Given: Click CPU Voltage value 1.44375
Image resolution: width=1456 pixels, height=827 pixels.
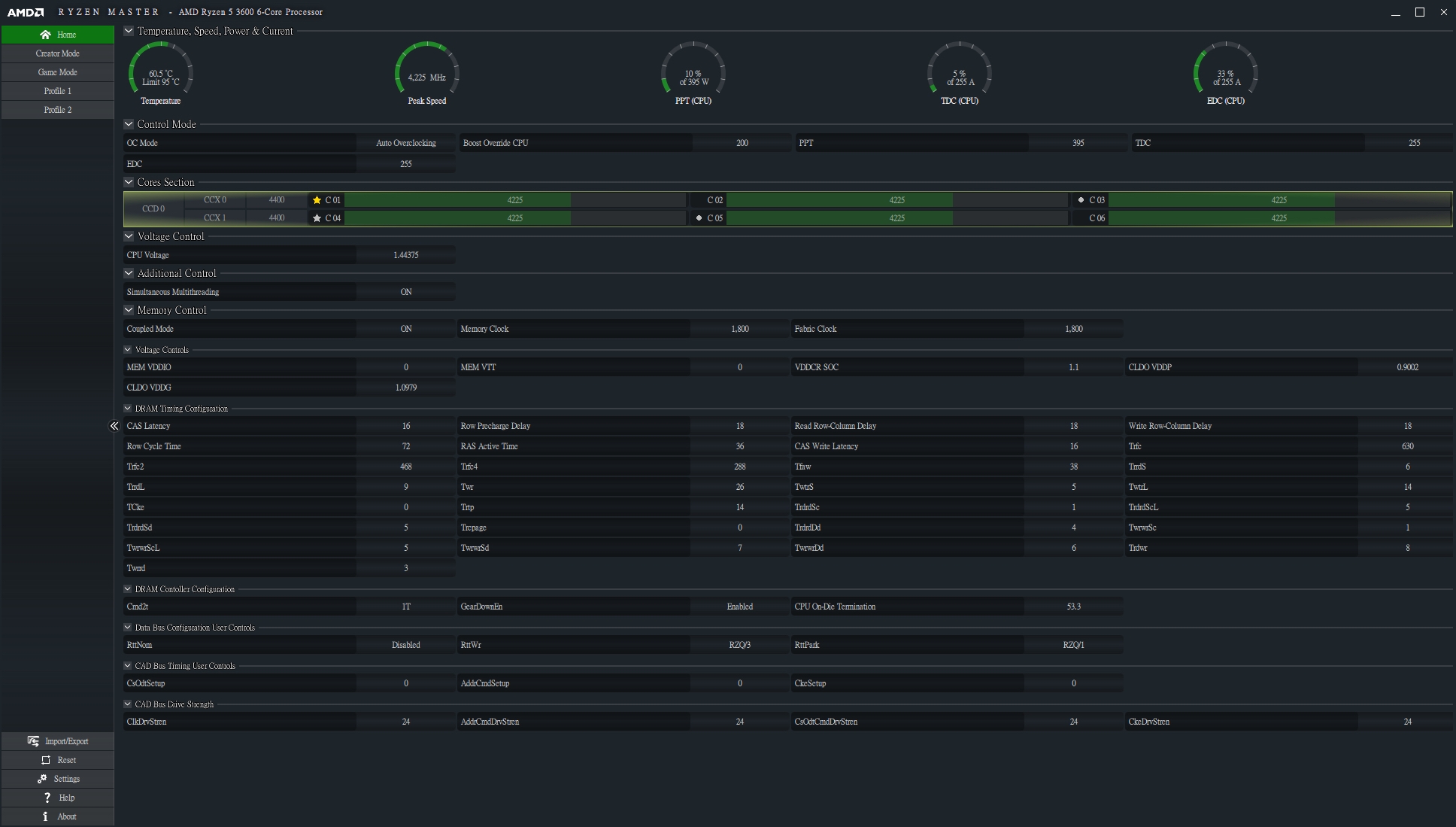Looking at the screenshot, I should (x=406, y=255).
